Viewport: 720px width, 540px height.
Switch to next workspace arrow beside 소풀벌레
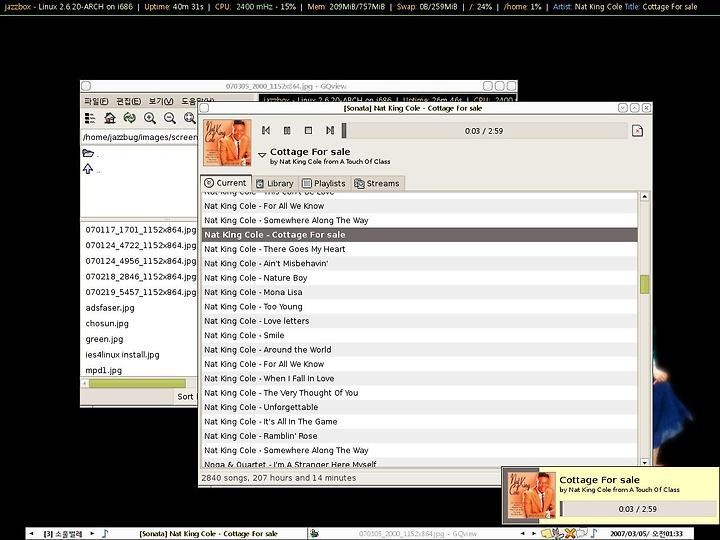point(92,534)
